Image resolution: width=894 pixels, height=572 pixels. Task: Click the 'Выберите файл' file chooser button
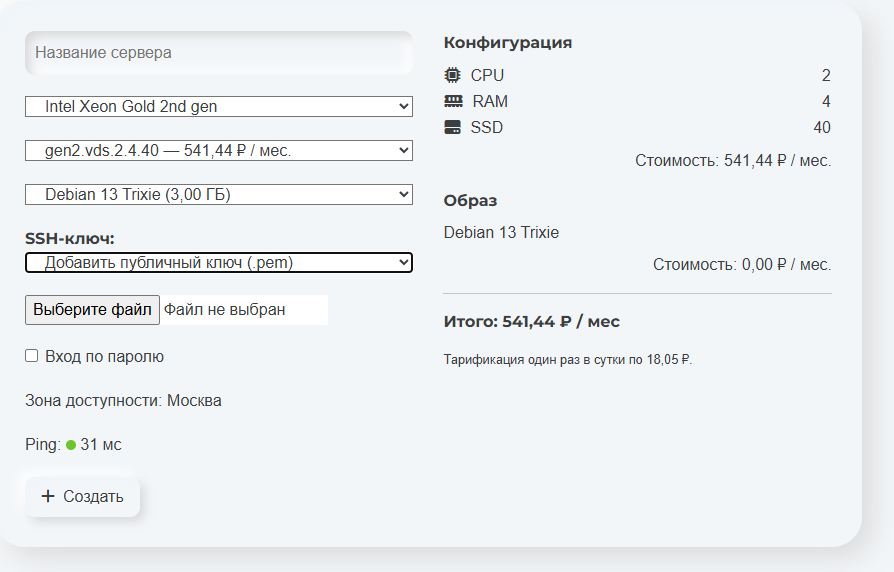[92, 310]
